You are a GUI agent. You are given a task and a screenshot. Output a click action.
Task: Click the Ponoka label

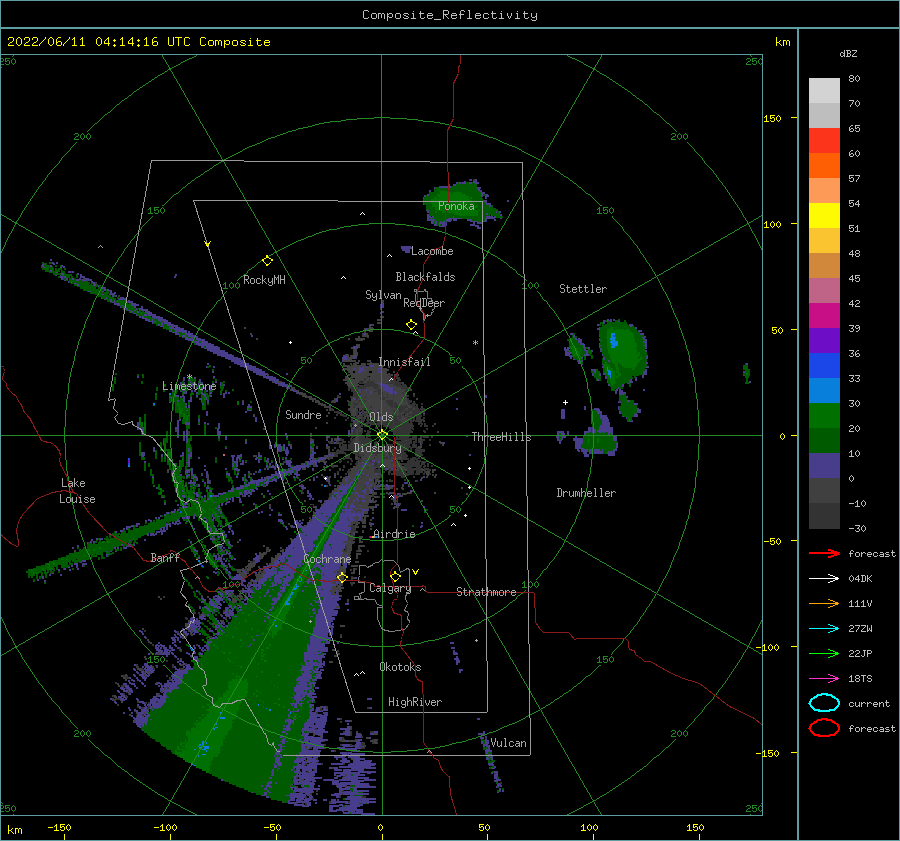pyautogui.click(x=456, y=206)
